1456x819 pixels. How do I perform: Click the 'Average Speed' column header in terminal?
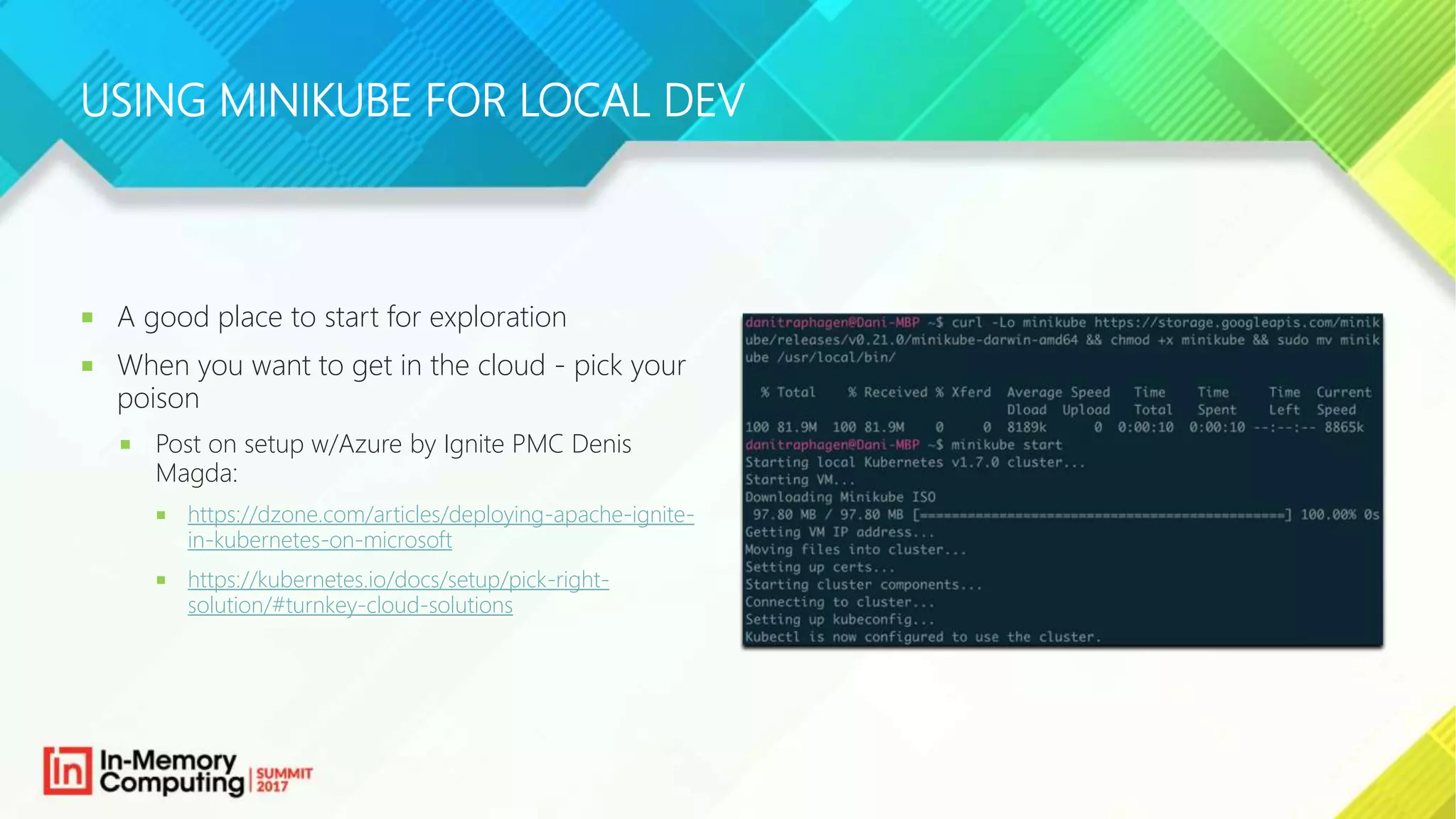point(1058,392)
